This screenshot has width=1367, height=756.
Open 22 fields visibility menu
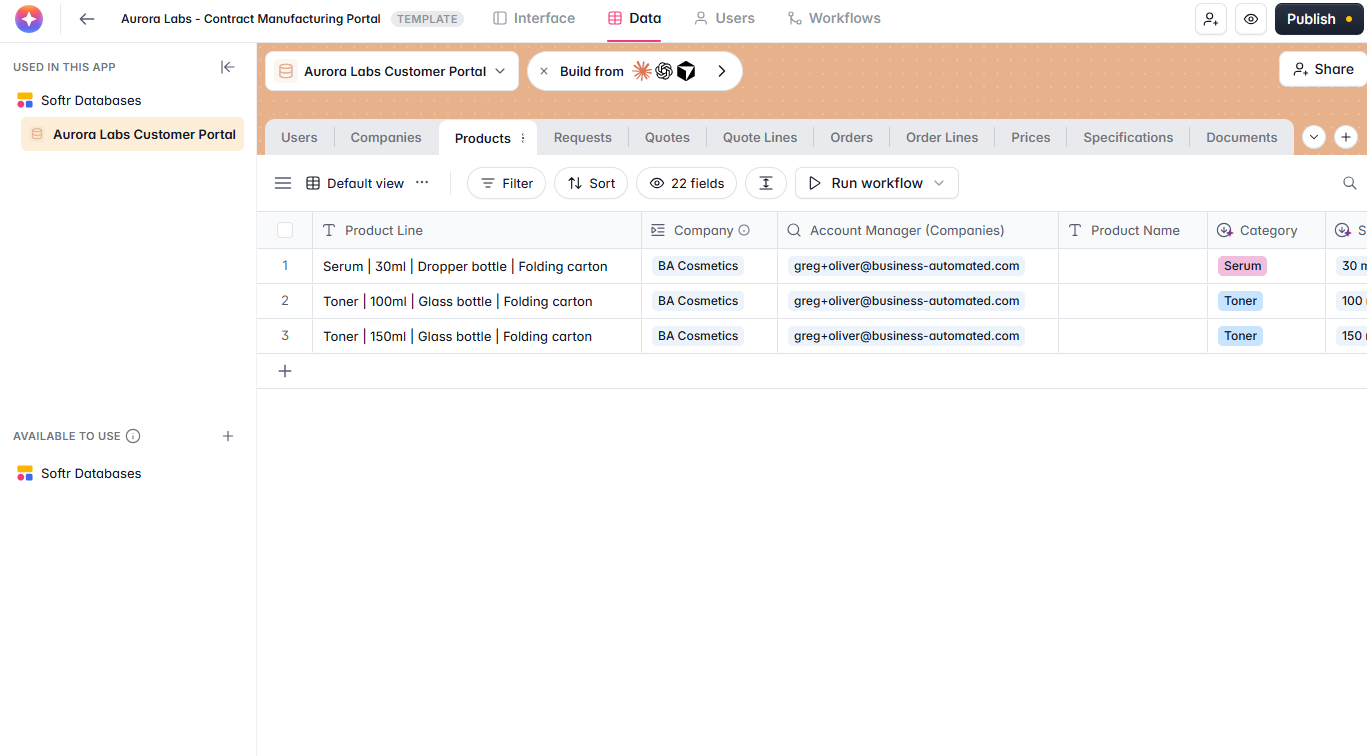(x=687, y=183)
